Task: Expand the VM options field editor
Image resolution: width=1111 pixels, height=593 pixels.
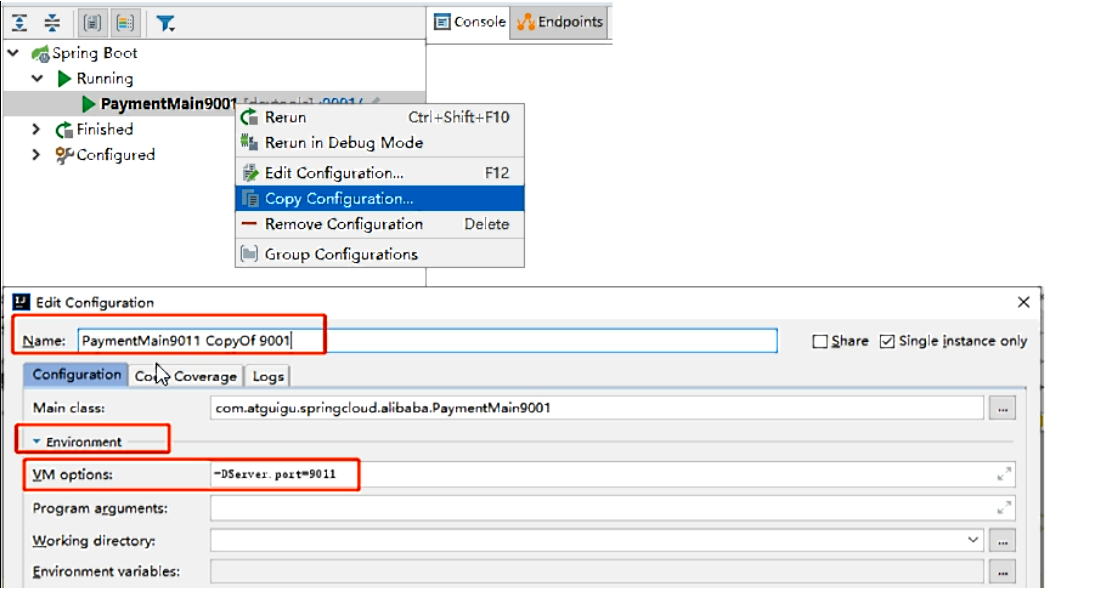Action: [x=1004, y=474]
